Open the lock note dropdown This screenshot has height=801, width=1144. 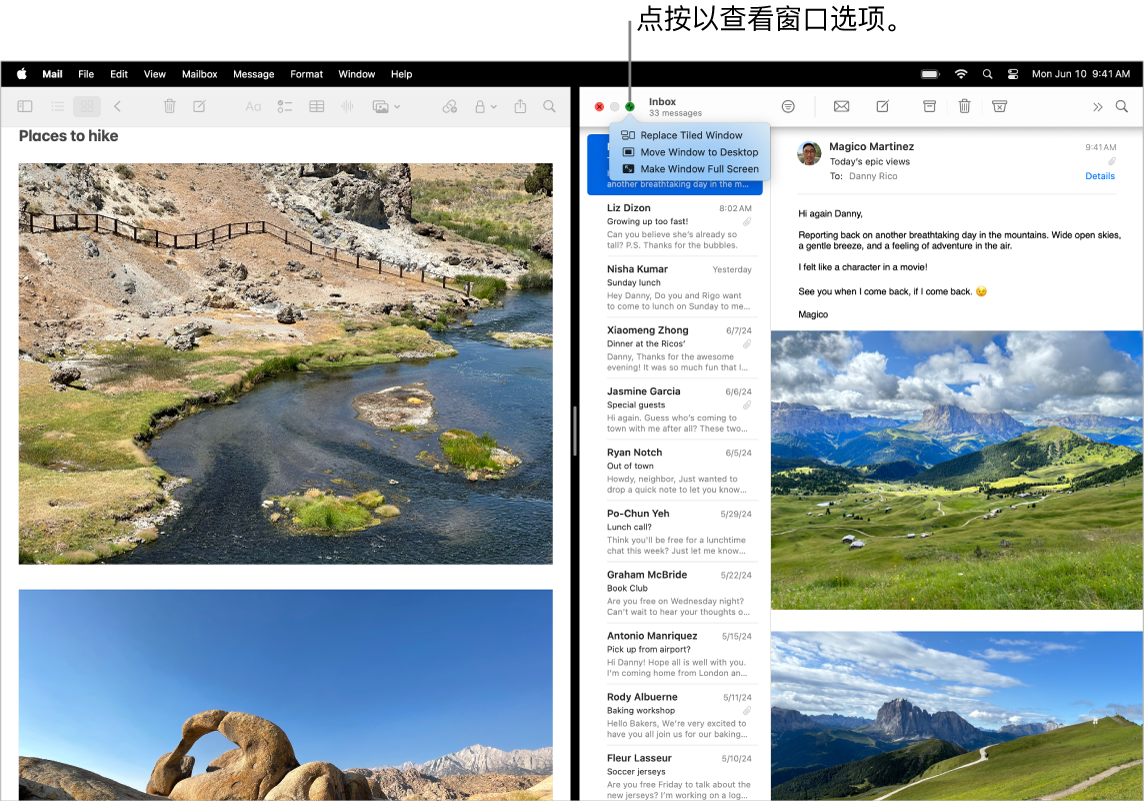485,106
